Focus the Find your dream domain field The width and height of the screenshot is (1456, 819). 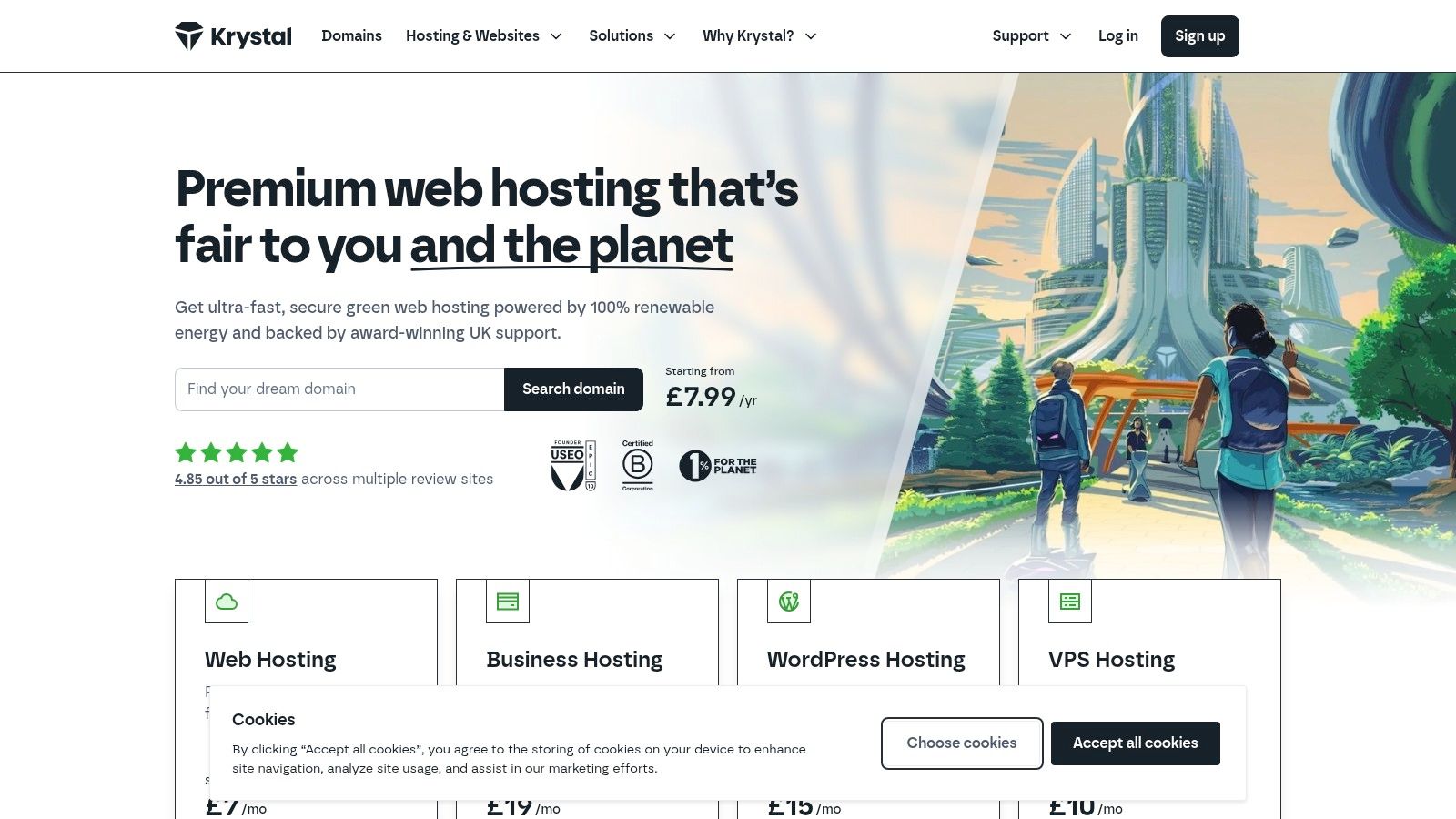[x=339, y=389]
